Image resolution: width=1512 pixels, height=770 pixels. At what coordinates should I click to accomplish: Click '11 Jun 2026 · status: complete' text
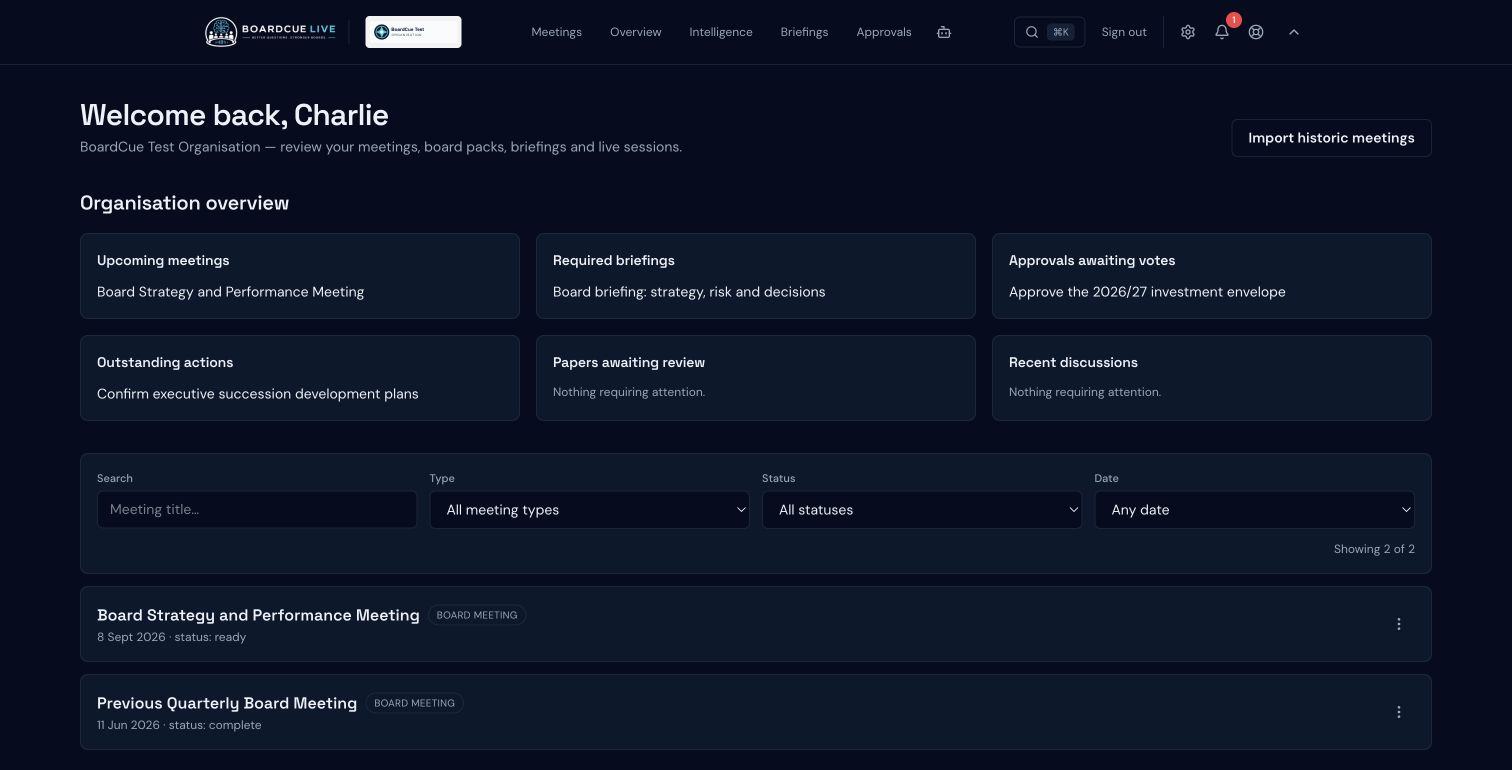point(179,725)
